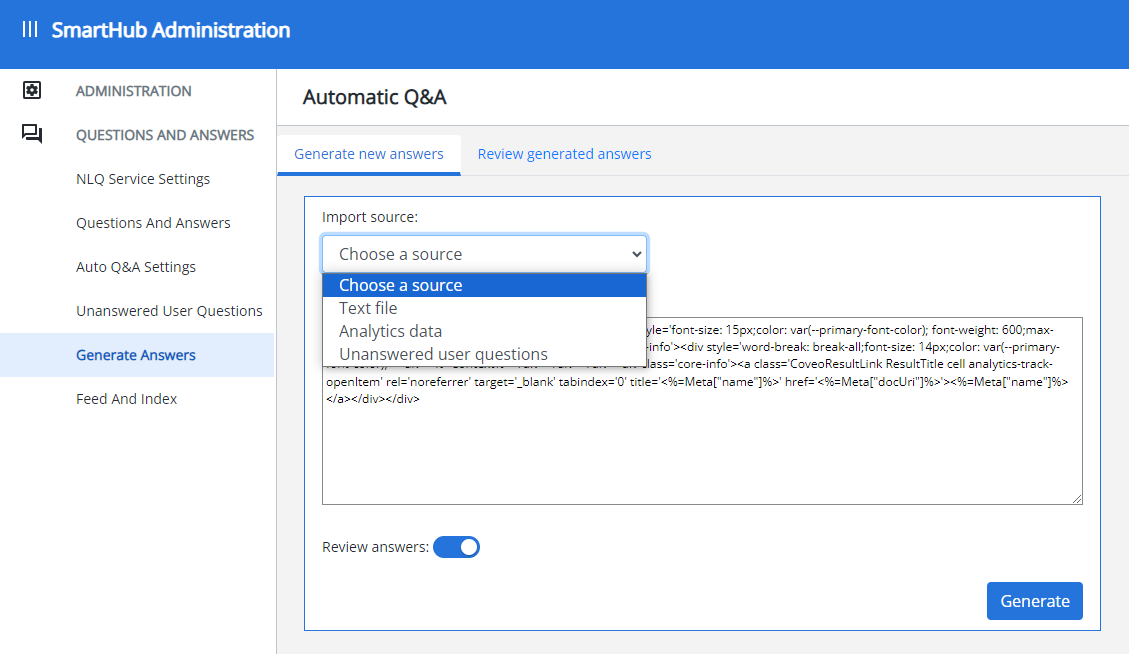Open Auto Q&A Settings
This screenshot has width=1129, height=654.
(136, 267)
